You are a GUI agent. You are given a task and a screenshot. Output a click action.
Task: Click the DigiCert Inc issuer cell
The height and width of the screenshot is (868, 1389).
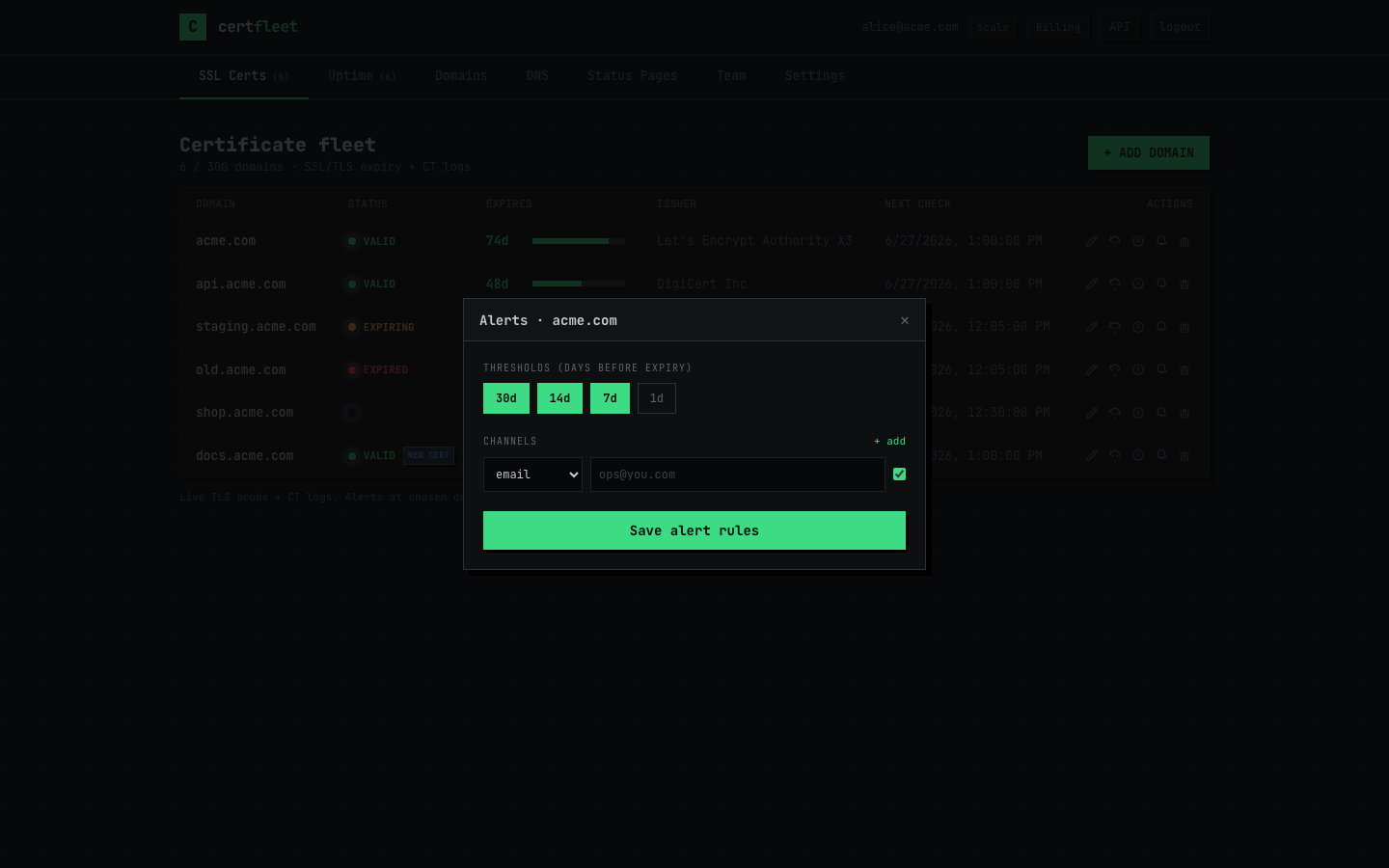[x=702, y=284]
